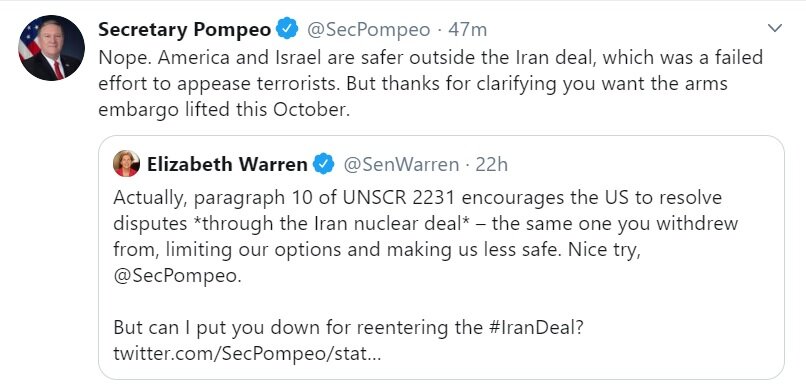
Task: Open the @SecPompeo handle link
Action: [x=369, y=30]
